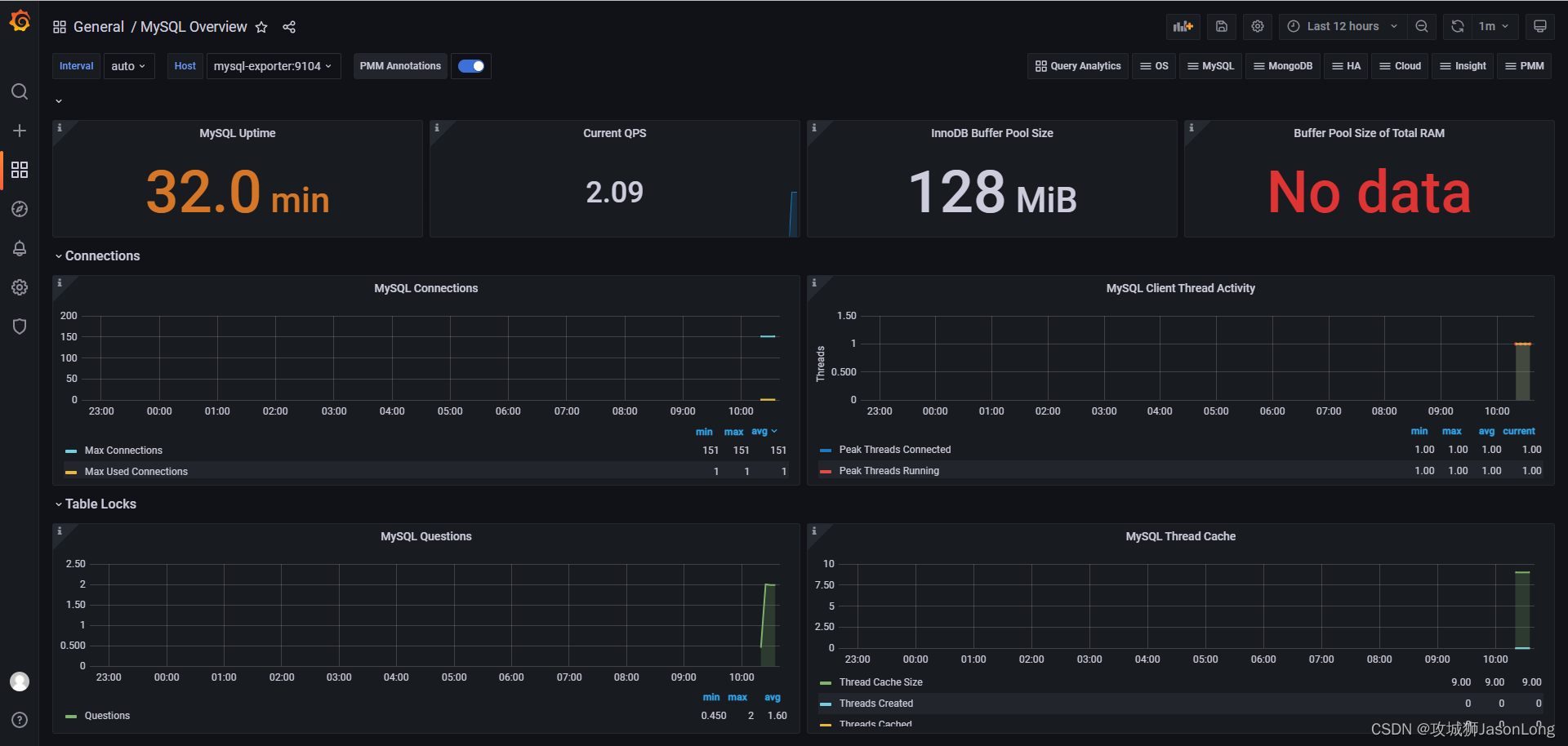Screen dimensions: 1568x746
Task: Show info for MySQL Uptime panel
Action: (x=60, y=127)
